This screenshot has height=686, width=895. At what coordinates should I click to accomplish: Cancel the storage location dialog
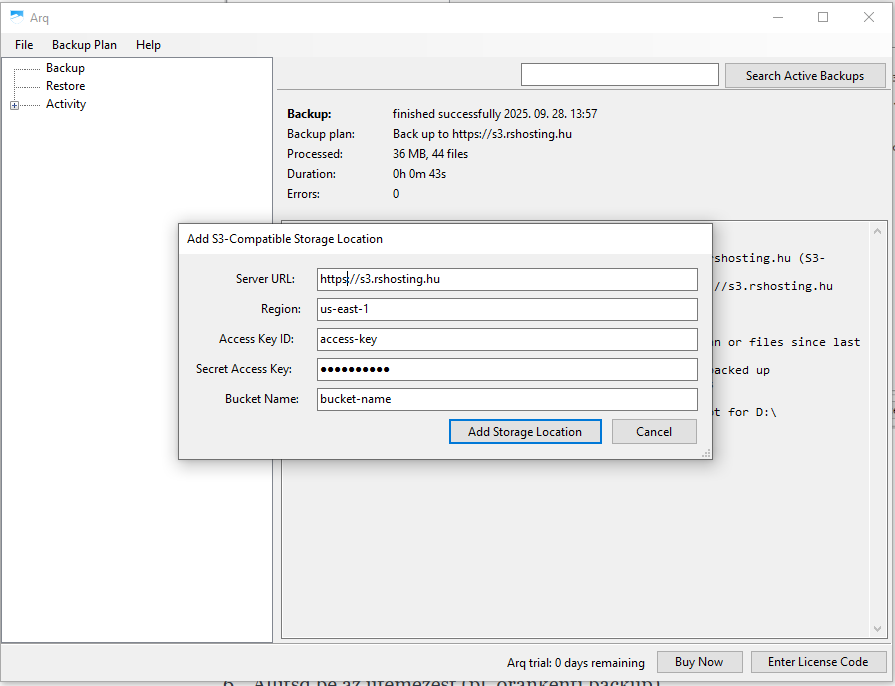click(x=654, y=432)
